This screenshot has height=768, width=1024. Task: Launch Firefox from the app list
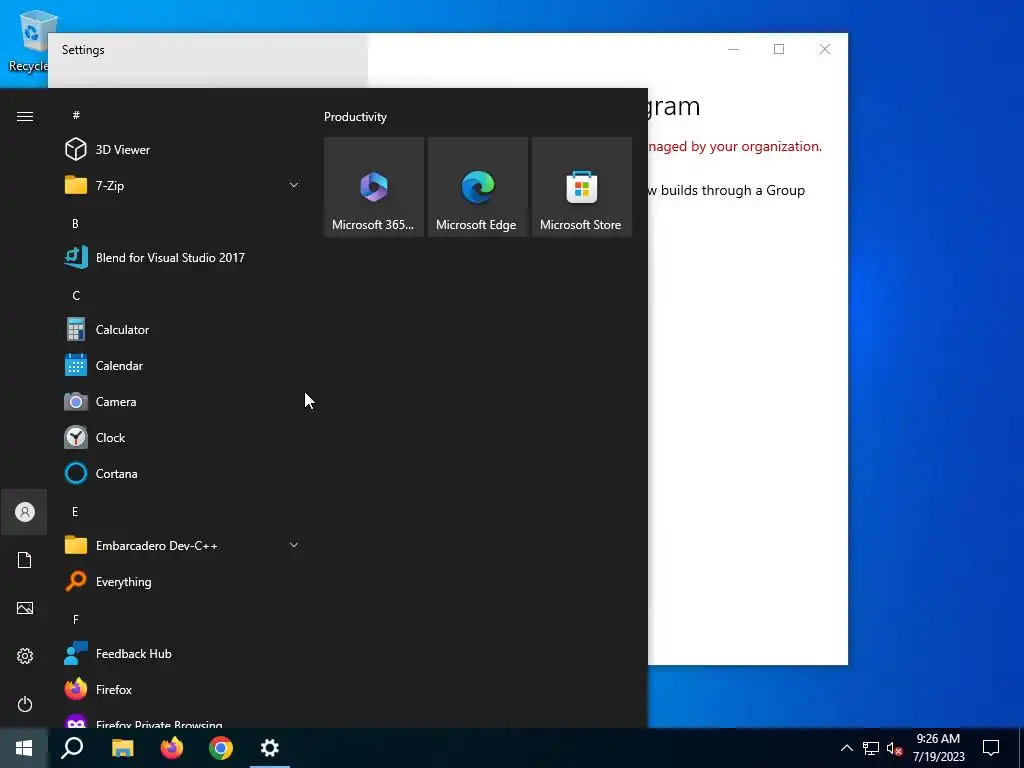183,690
